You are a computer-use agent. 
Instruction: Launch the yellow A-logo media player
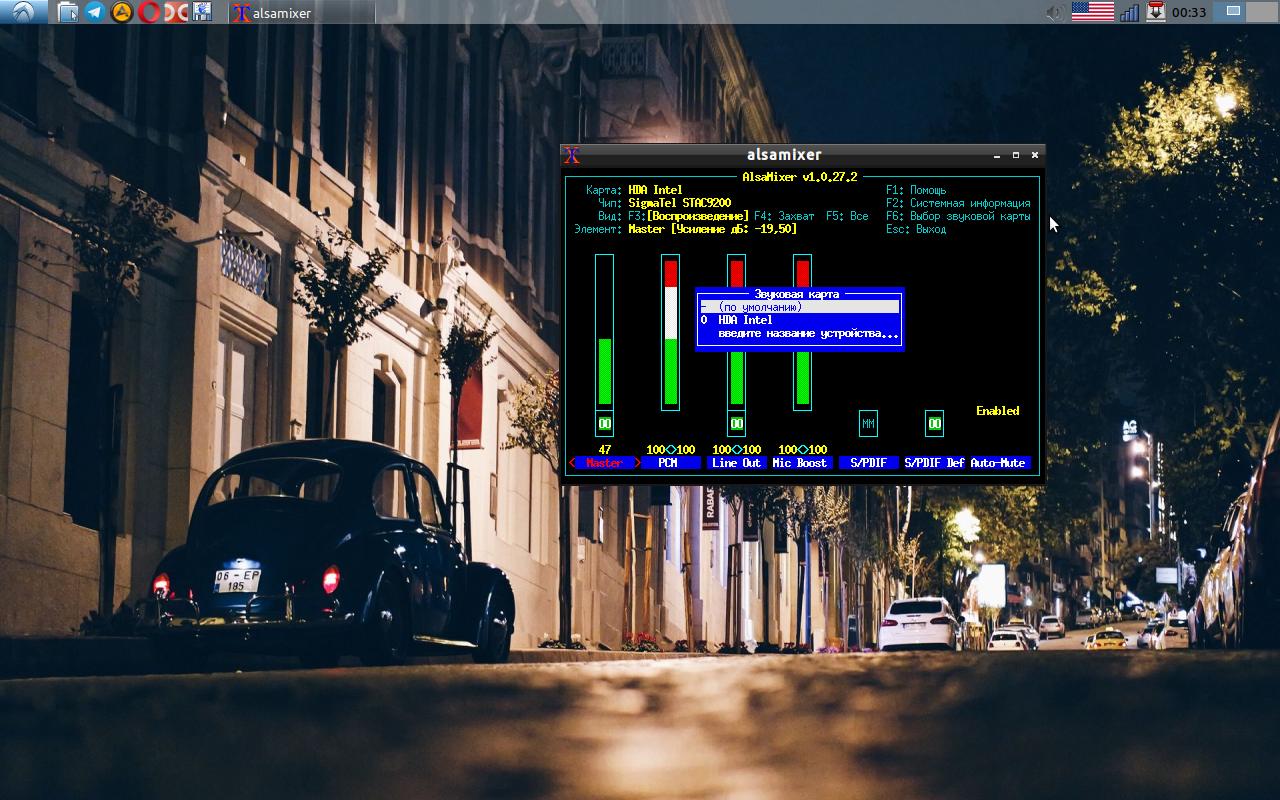coord(122,12)
